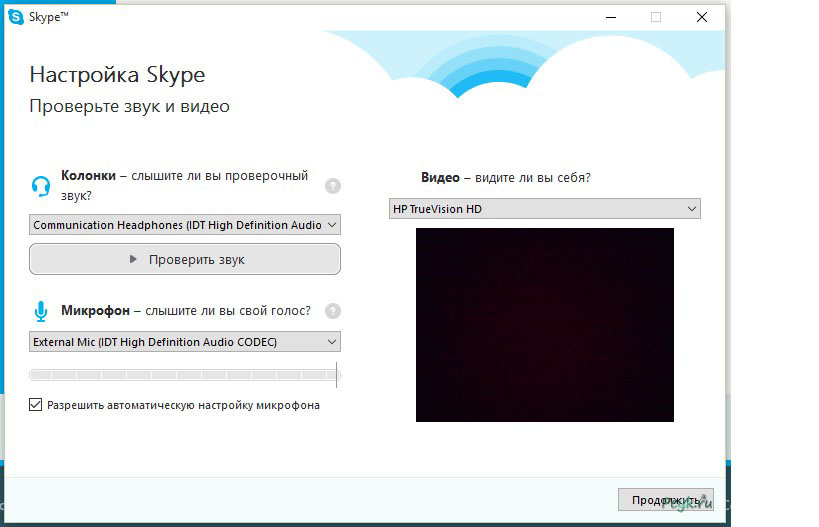Toggle Разрешить автоматическую настройку микрофона checkbox
Screen dimensions: 819x527
point(36,405)
